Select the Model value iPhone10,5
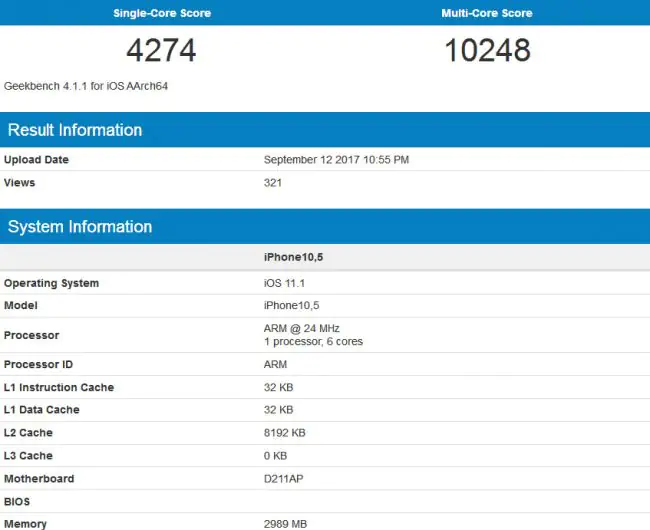 pos(291,305)
